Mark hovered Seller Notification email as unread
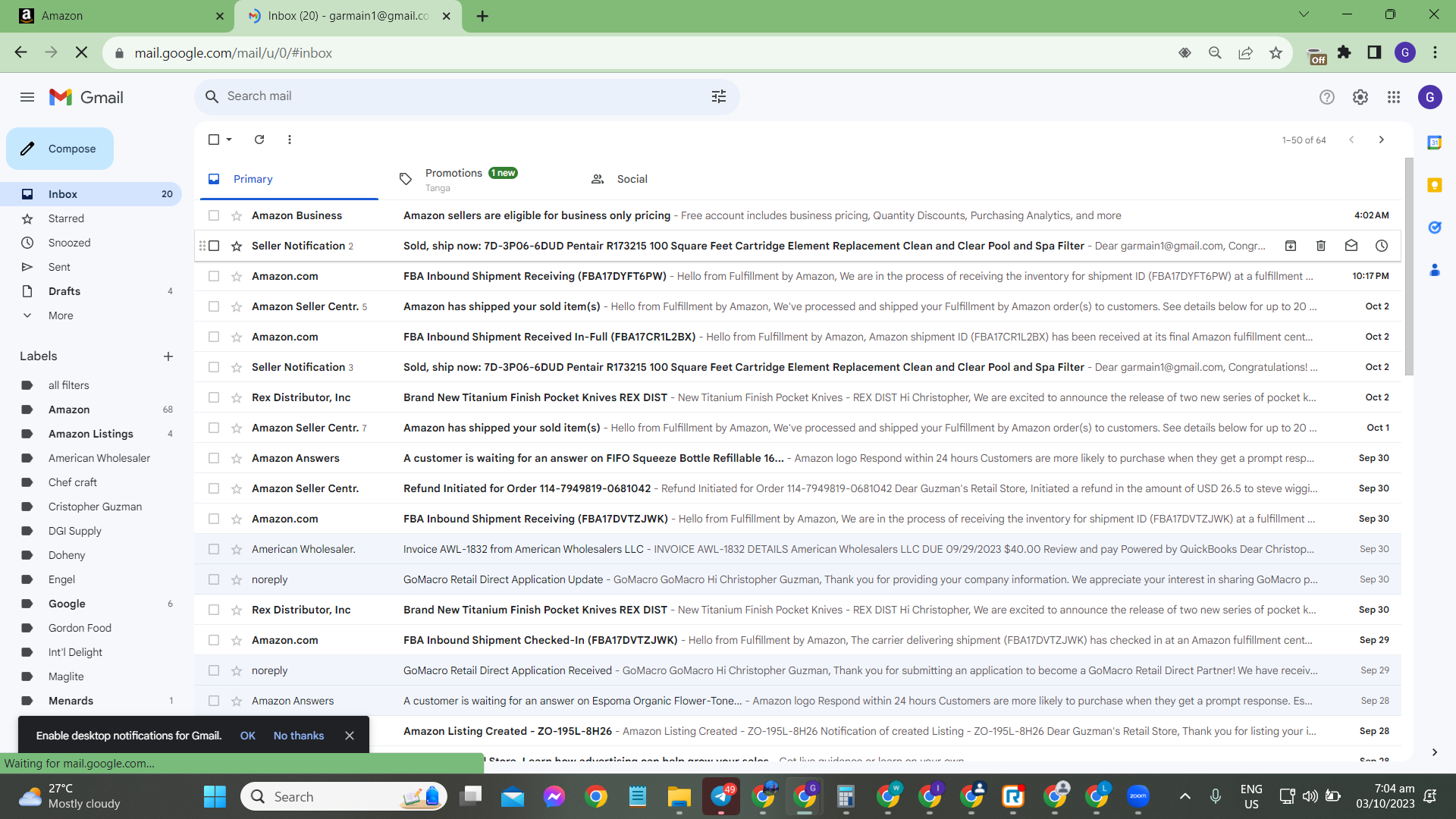1456x819 pixels. pos(1351,246)
